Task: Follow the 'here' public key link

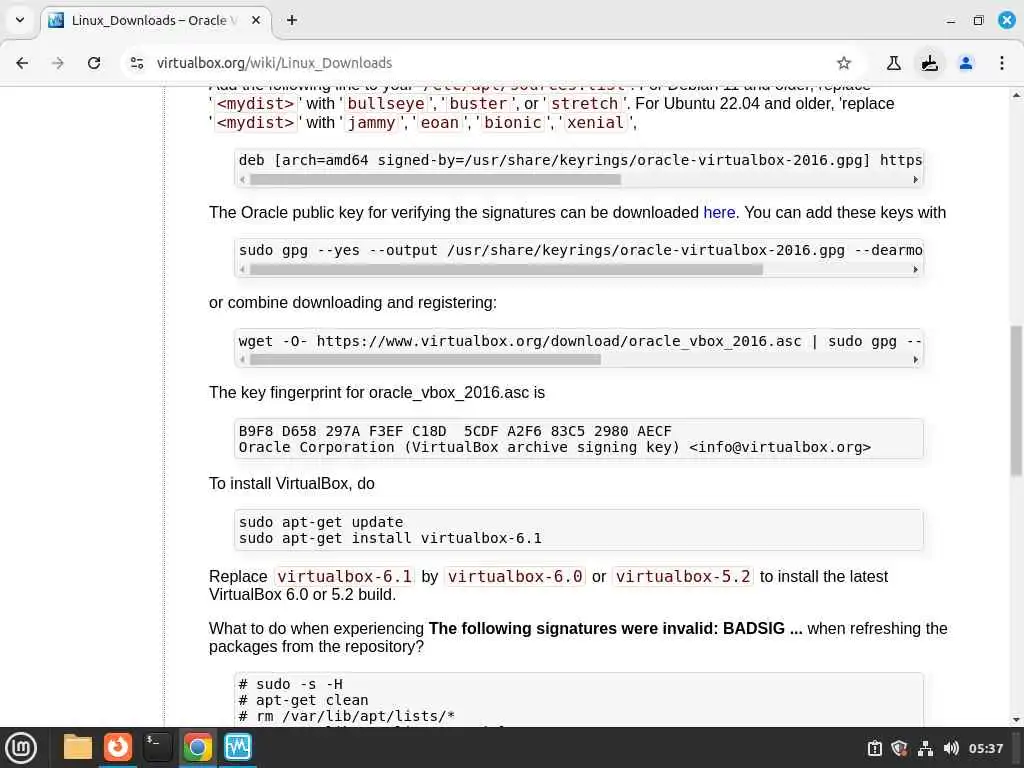Action: point(719,212)
